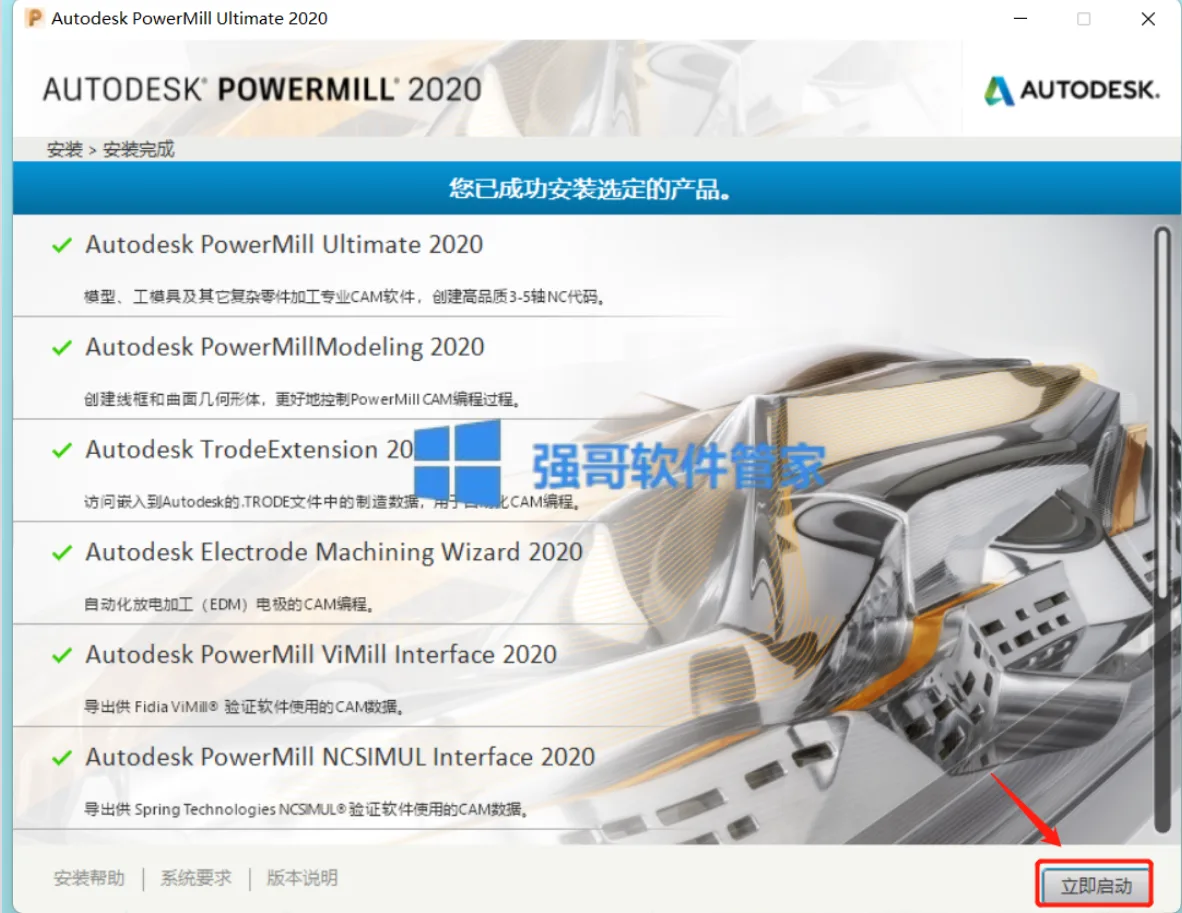Click description mentioning 自动化放电加工 (EDM)
Viewport: 1182px width, 913px height.
pos(228,605)
